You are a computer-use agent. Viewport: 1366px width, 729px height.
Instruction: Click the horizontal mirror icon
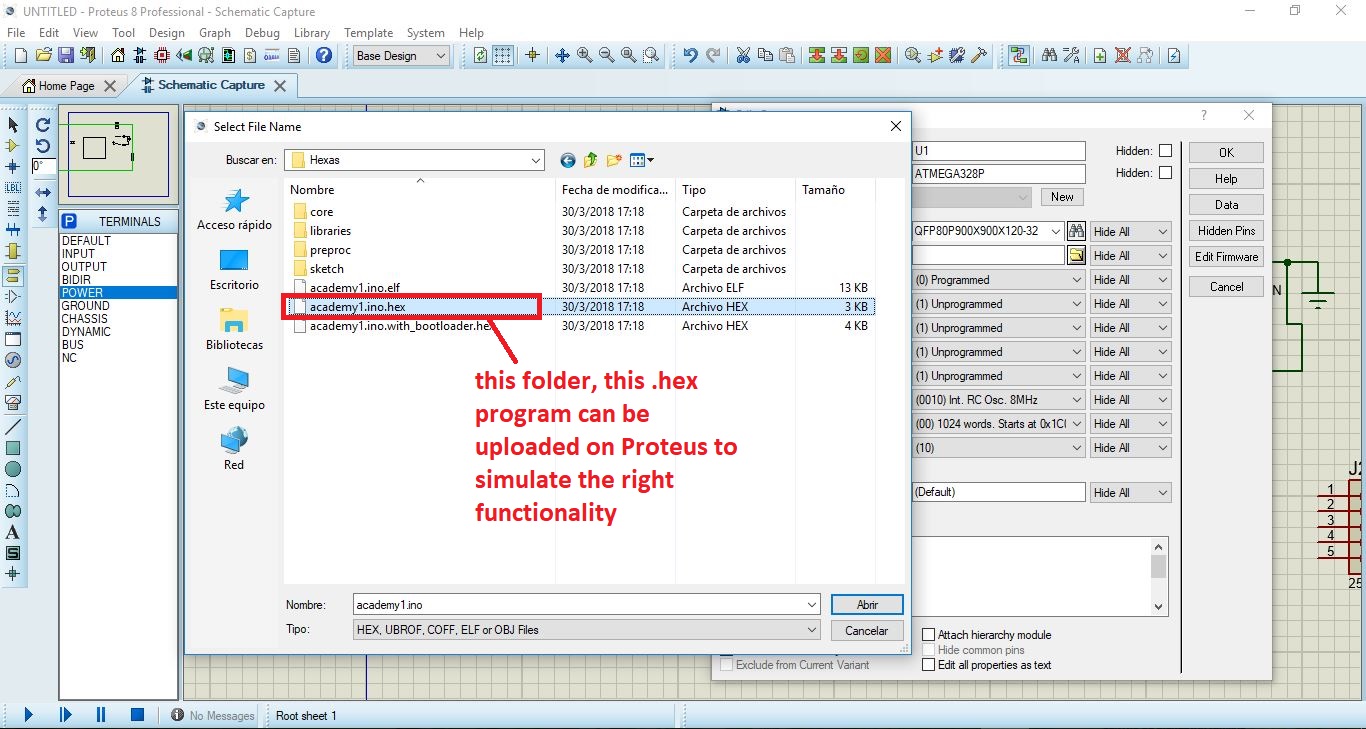pos(43,192)
